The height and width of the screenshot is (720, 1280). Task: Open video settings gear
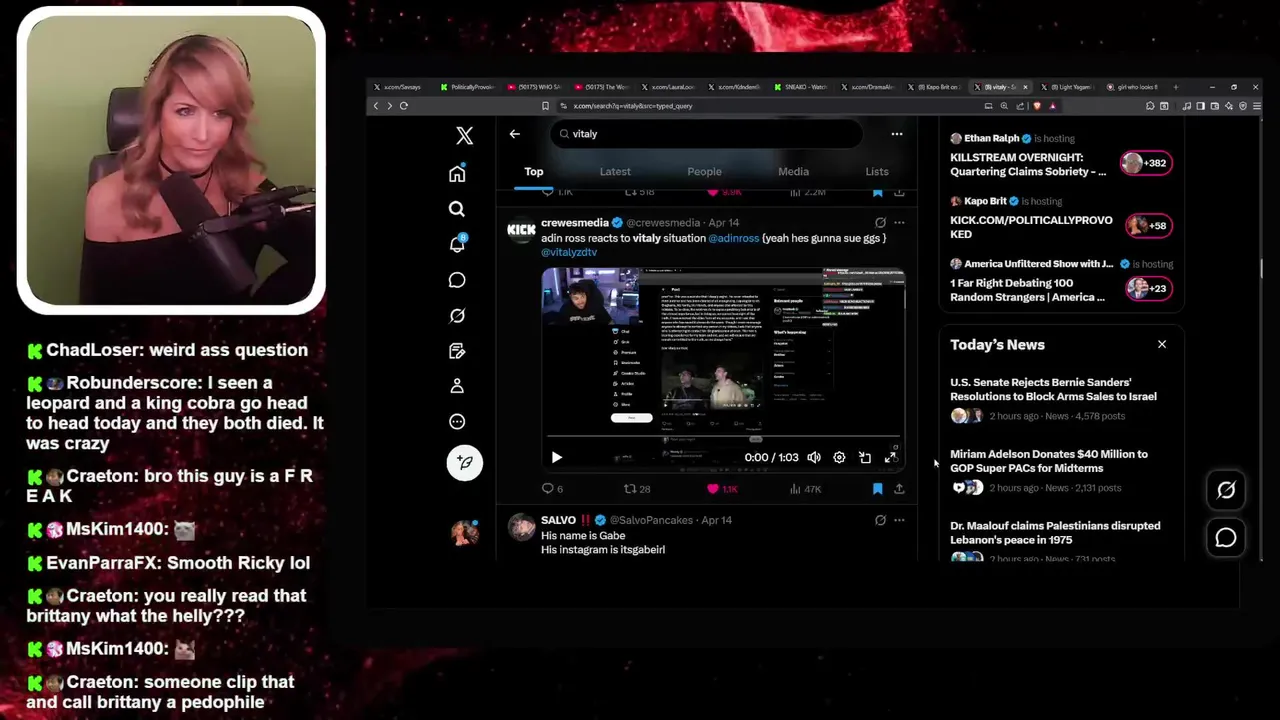pos(839,458)
